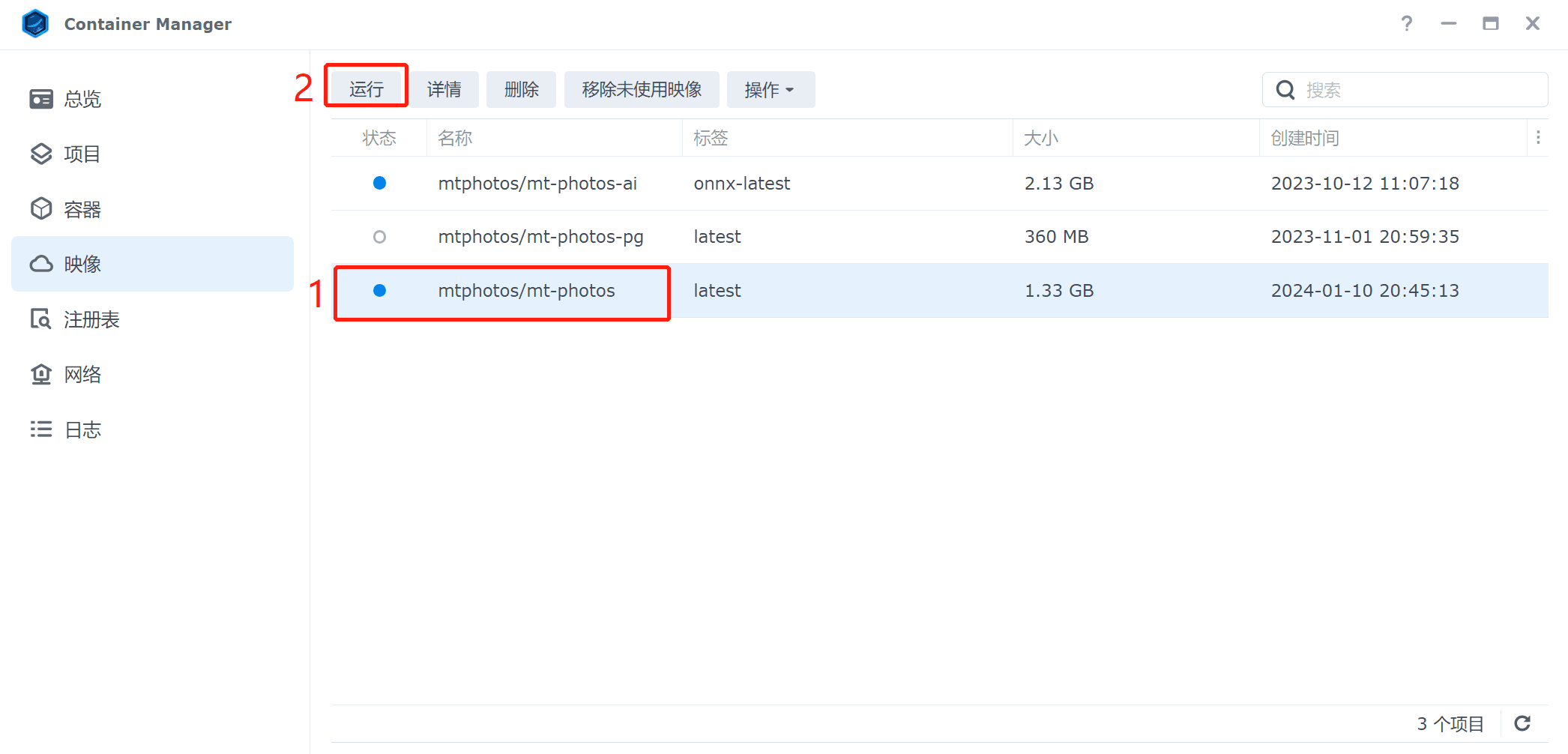
Task: Click the 3 个项目 item count
Action: [x=1450, y=724]
